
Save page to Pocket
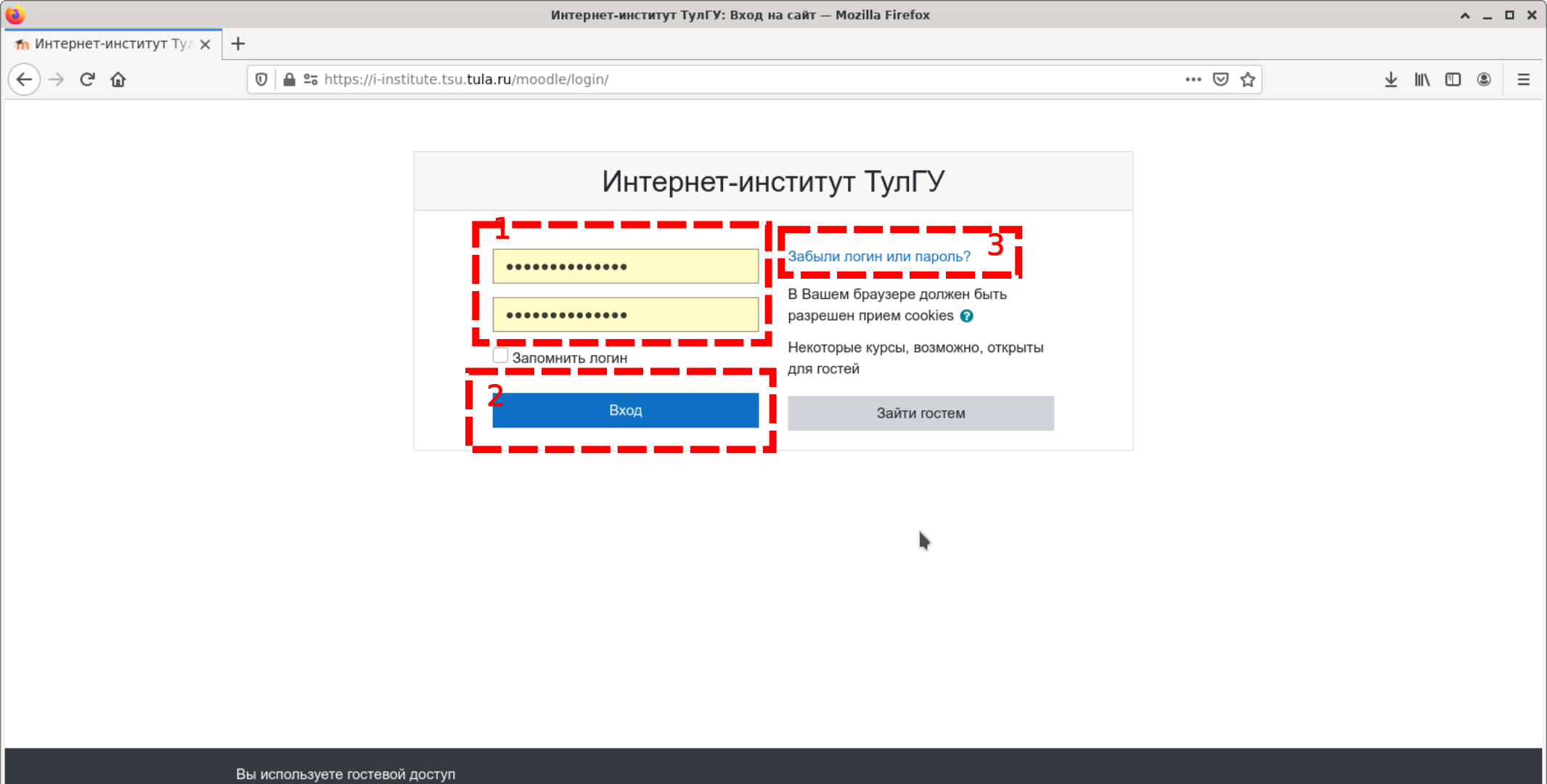tap(1220, 80)
